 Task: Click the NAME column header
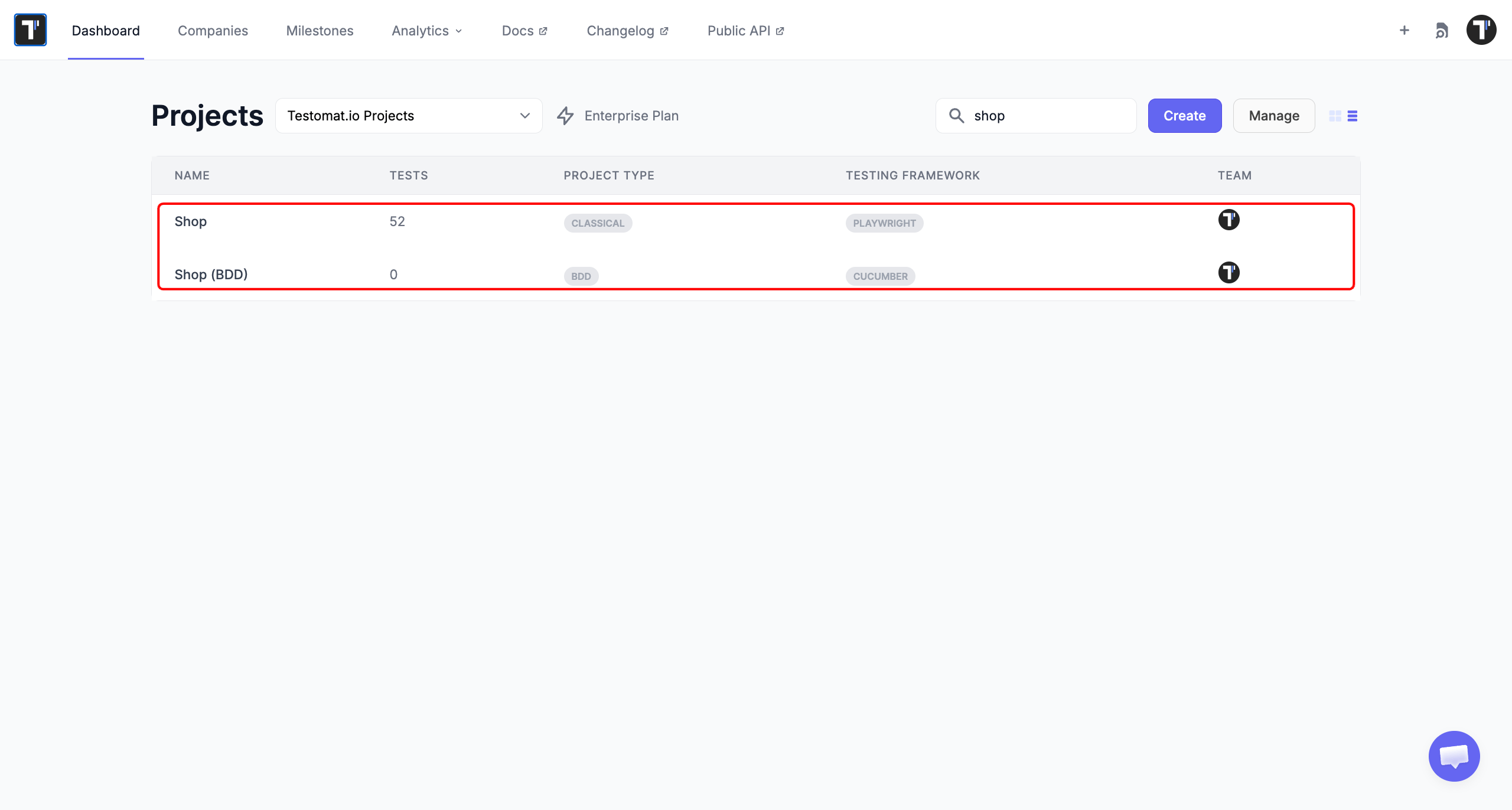click(192, 175)
